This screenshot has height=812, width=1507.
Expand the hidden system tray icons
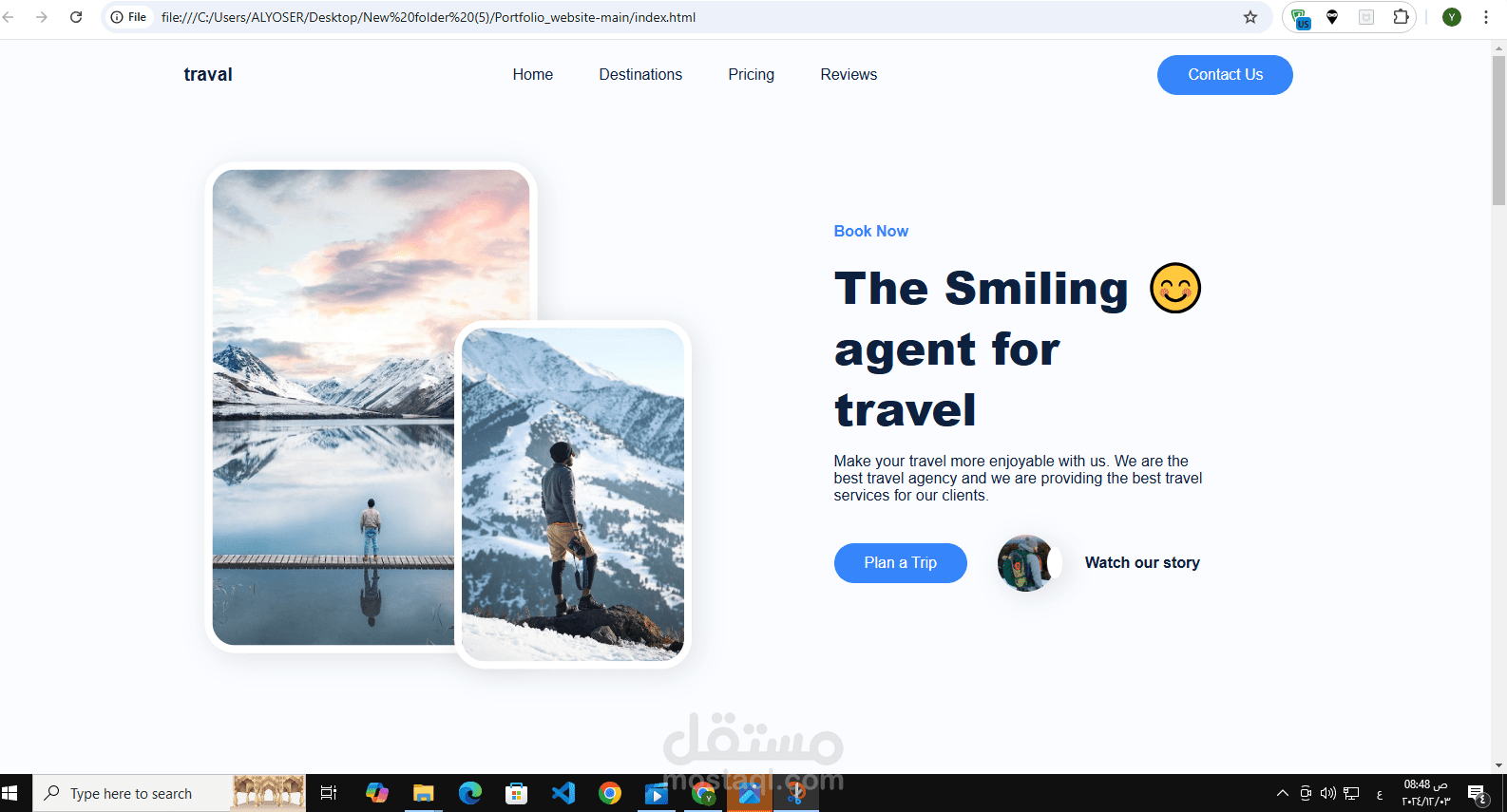(x=1283, y=793)
